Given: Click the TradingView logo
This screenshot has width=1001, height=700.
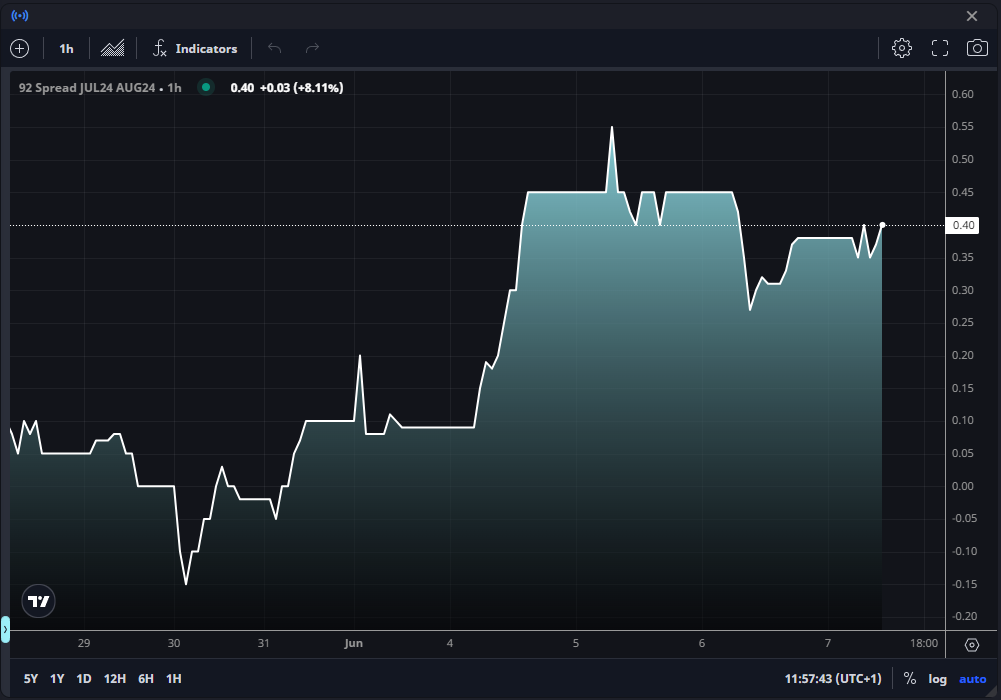Looking at the screenshot, I should 38,601.
